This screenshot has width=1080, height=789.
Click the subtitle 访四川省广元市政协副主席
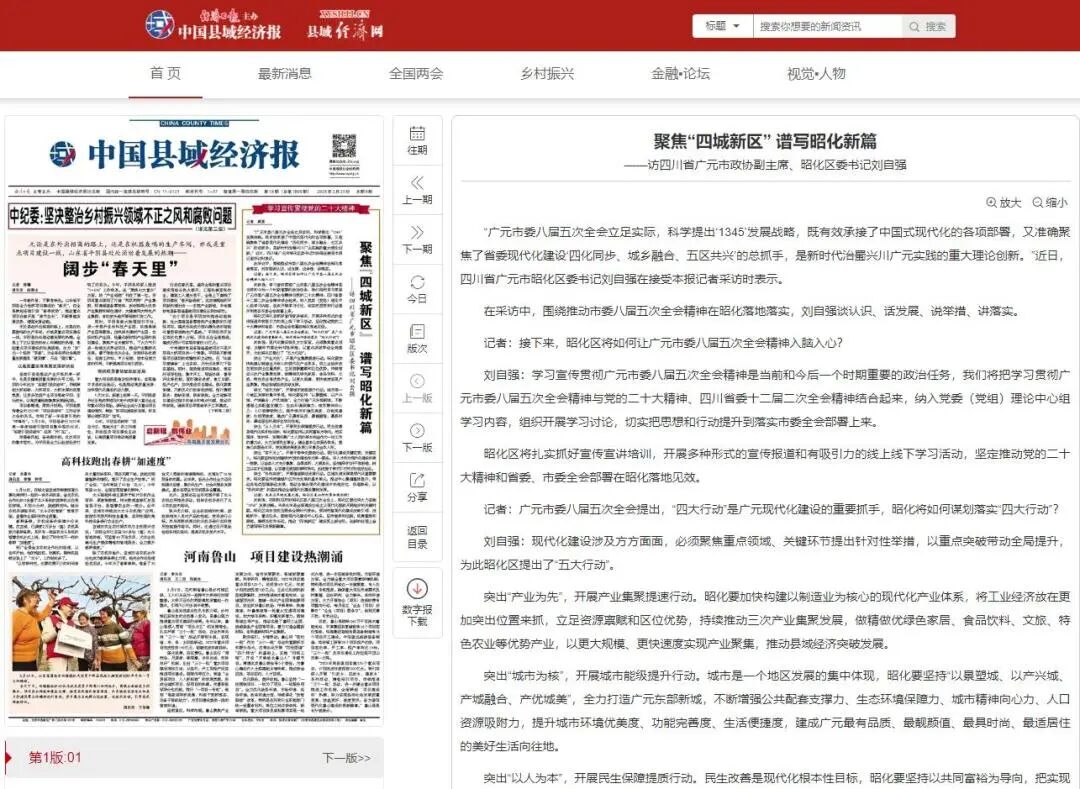(765, 165)
